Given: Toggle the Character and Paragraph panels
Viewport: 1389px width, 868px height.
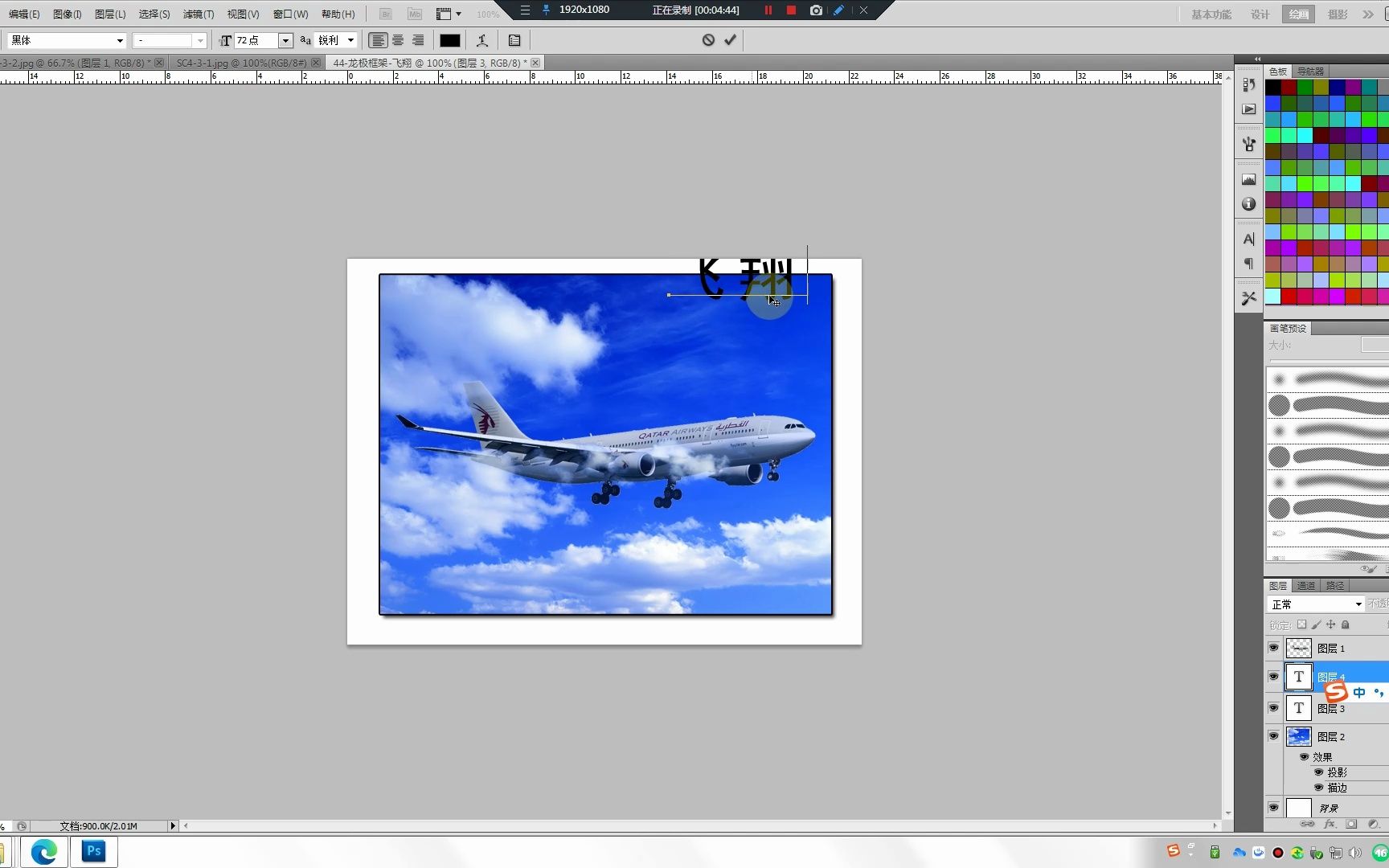Looking at the screenshot, I should (514, 40).
